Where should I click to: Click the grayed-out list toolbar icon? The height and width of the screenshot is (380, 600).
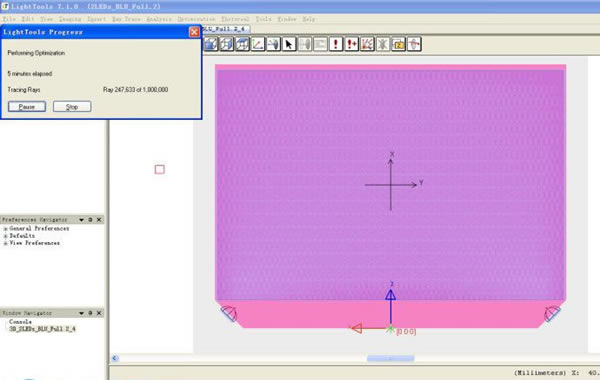(321, 44)
